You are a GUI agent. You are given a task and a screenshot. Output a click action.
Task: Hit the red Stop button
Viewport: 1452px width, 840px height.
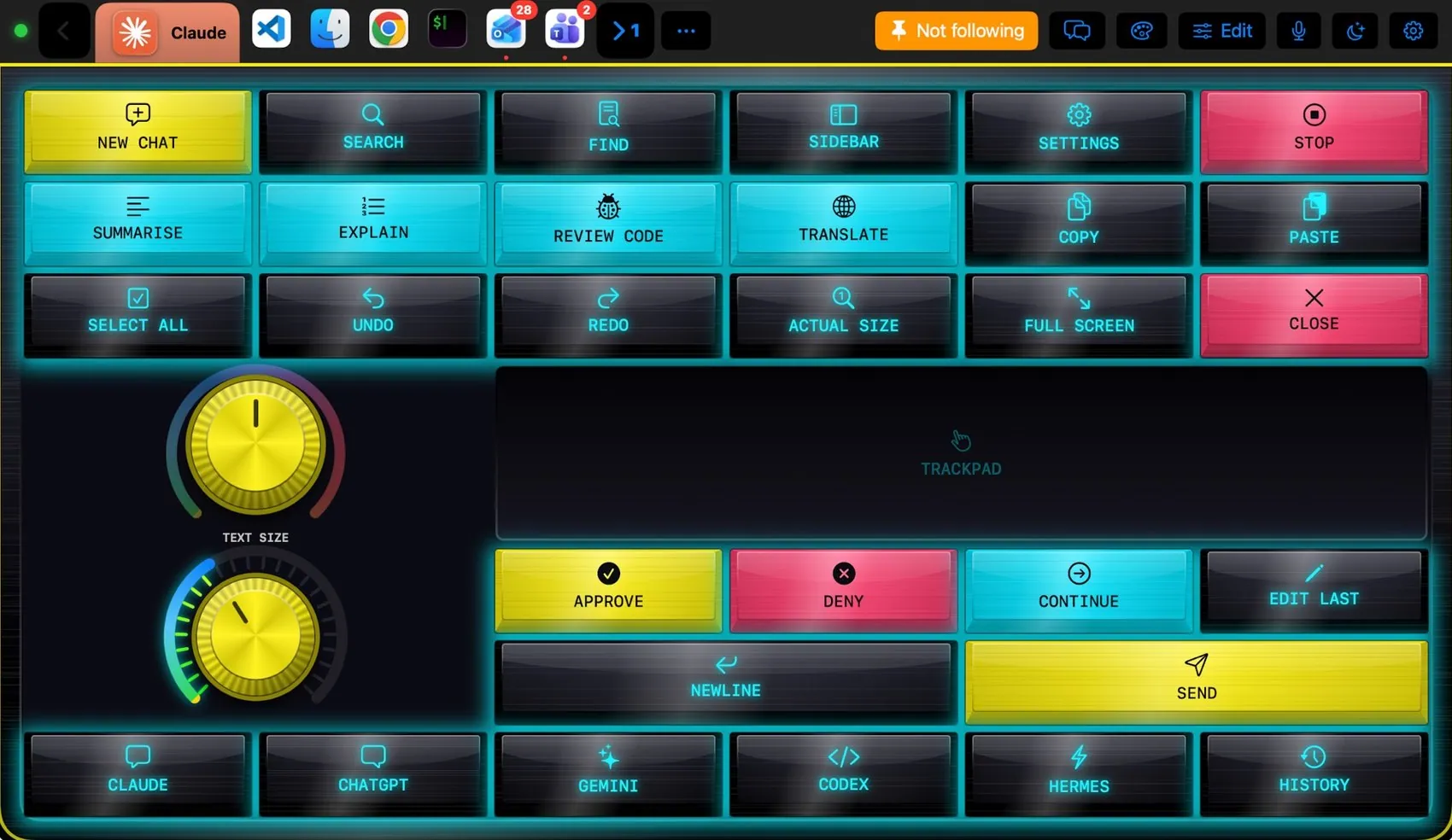pos(1314,131)
